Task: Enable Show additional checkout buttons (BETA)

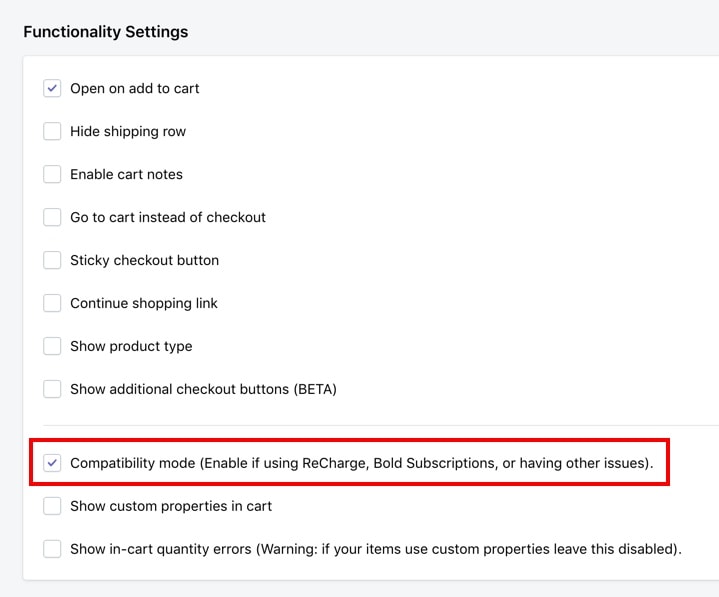Action: pos(52,389)
